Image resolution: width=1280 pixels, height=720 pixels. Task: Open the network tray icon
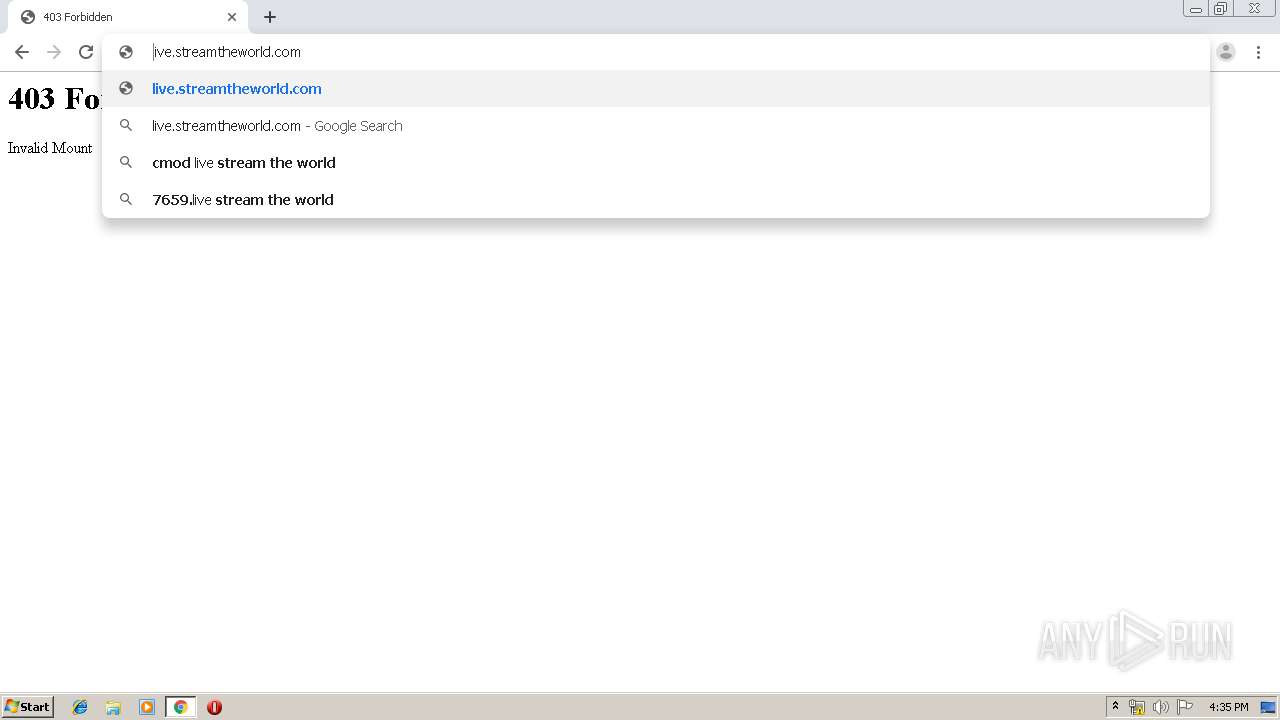click(1137, 707)
